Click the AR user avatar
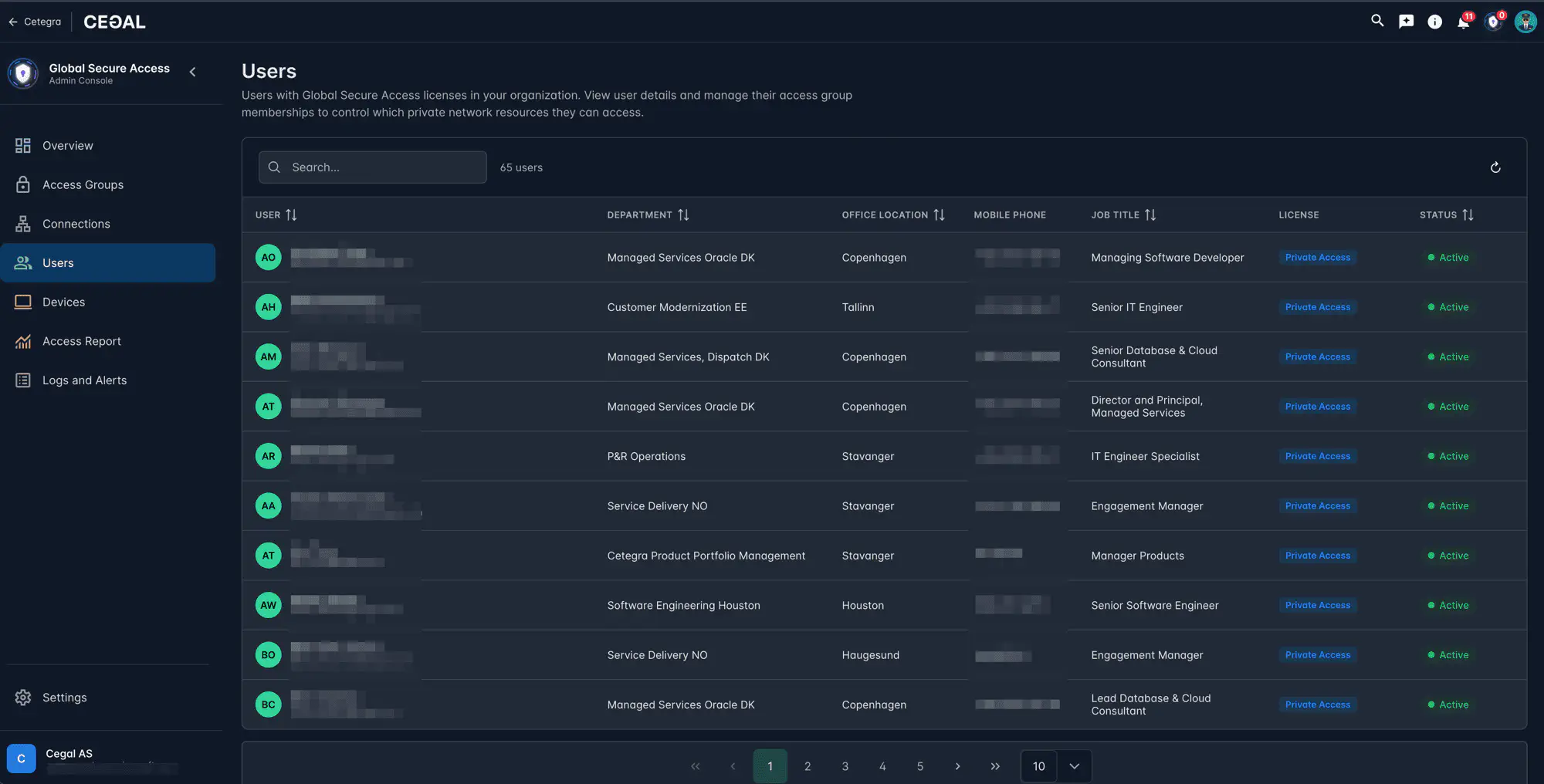 point(269,456)
